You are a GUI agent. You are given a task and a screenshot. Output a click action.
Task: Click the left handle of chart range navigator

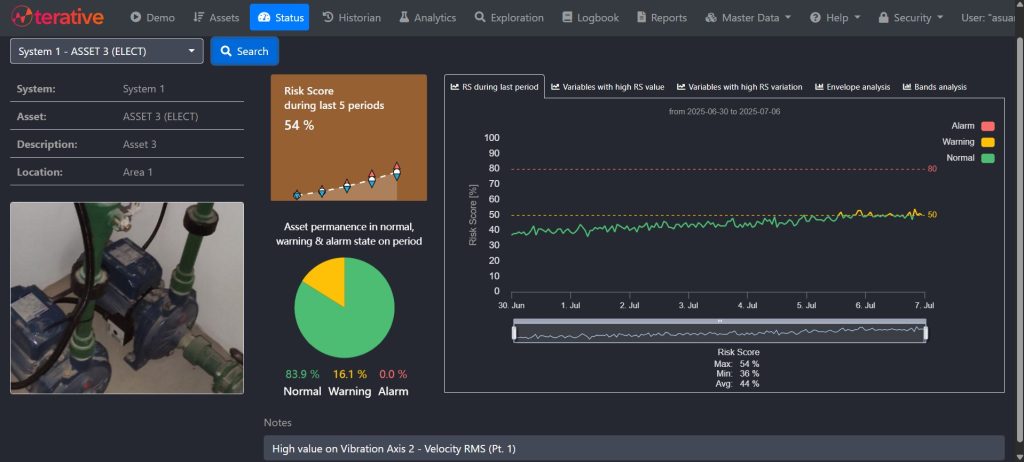tap(514, 332)
